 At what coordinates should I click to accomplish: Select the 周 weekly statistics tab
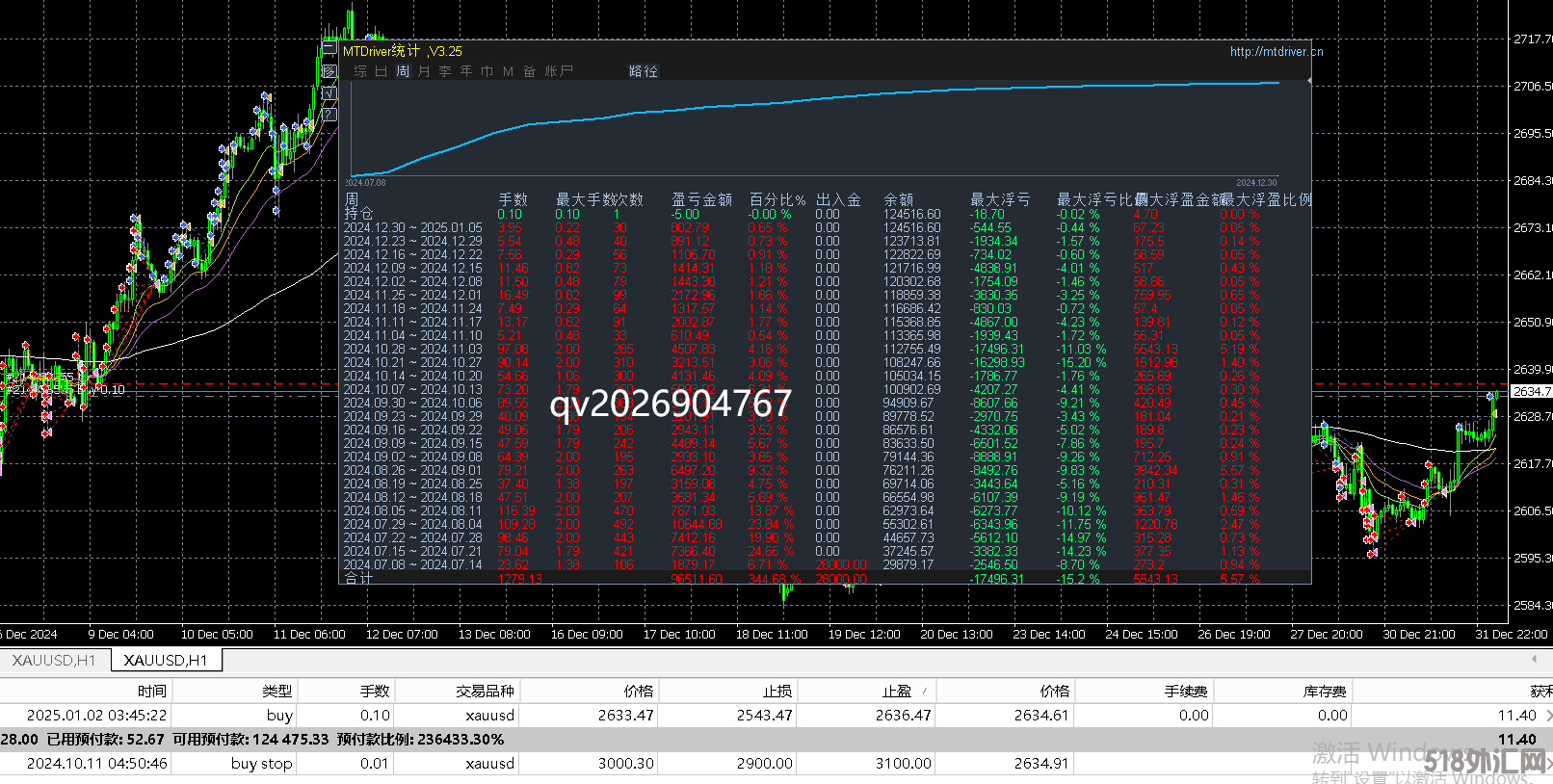point(403,71)
